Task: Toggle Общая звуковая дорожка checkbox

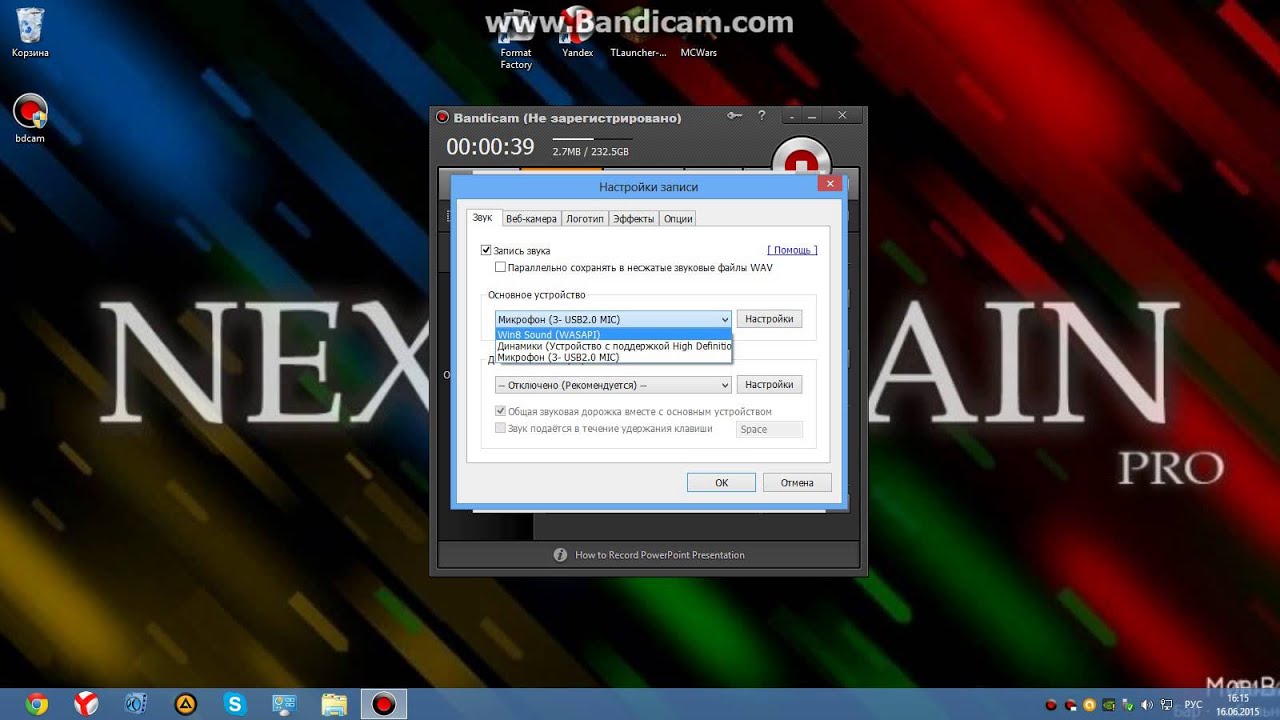Action: pyautogui.click(x=500, y=411)
